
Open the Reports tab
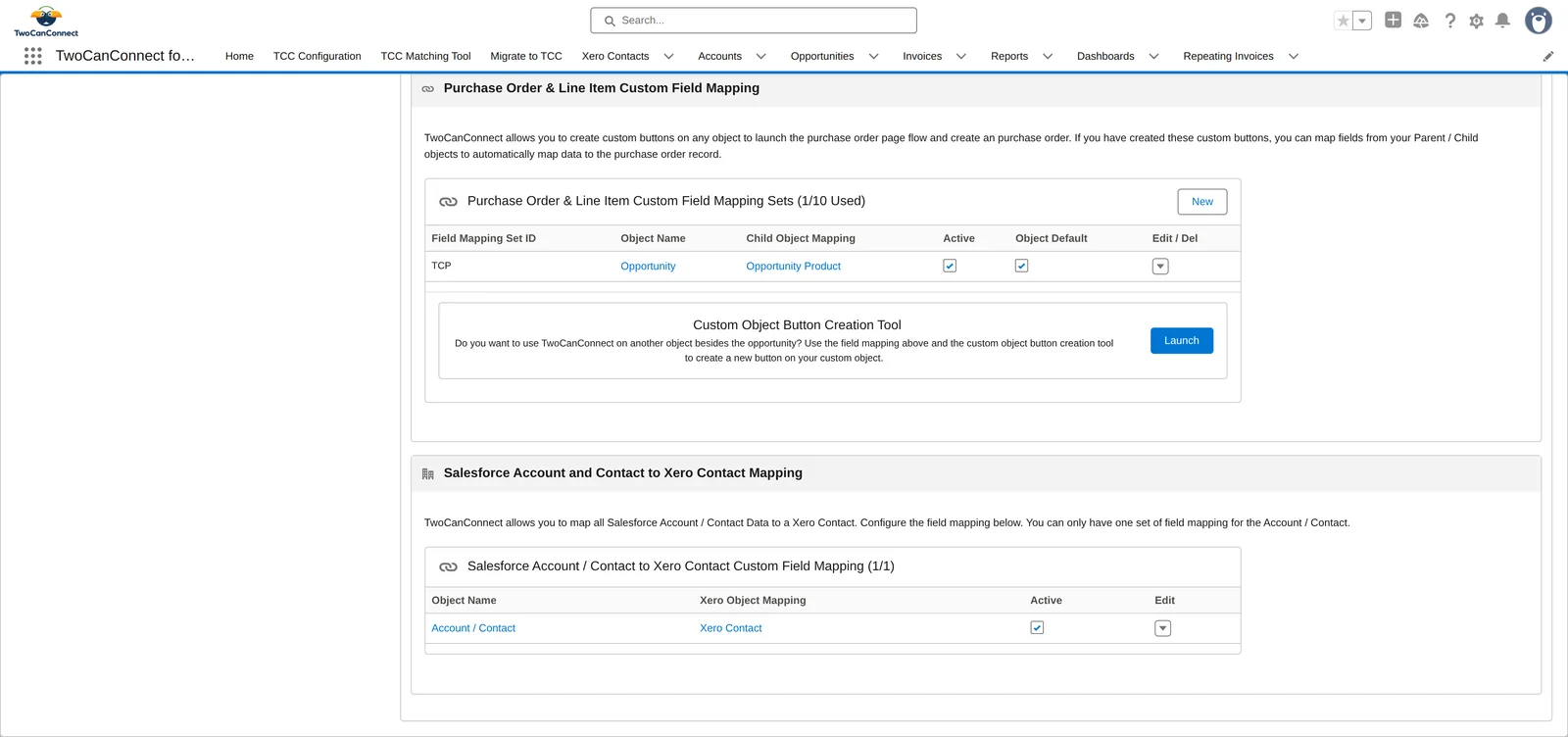(1009, 56)
